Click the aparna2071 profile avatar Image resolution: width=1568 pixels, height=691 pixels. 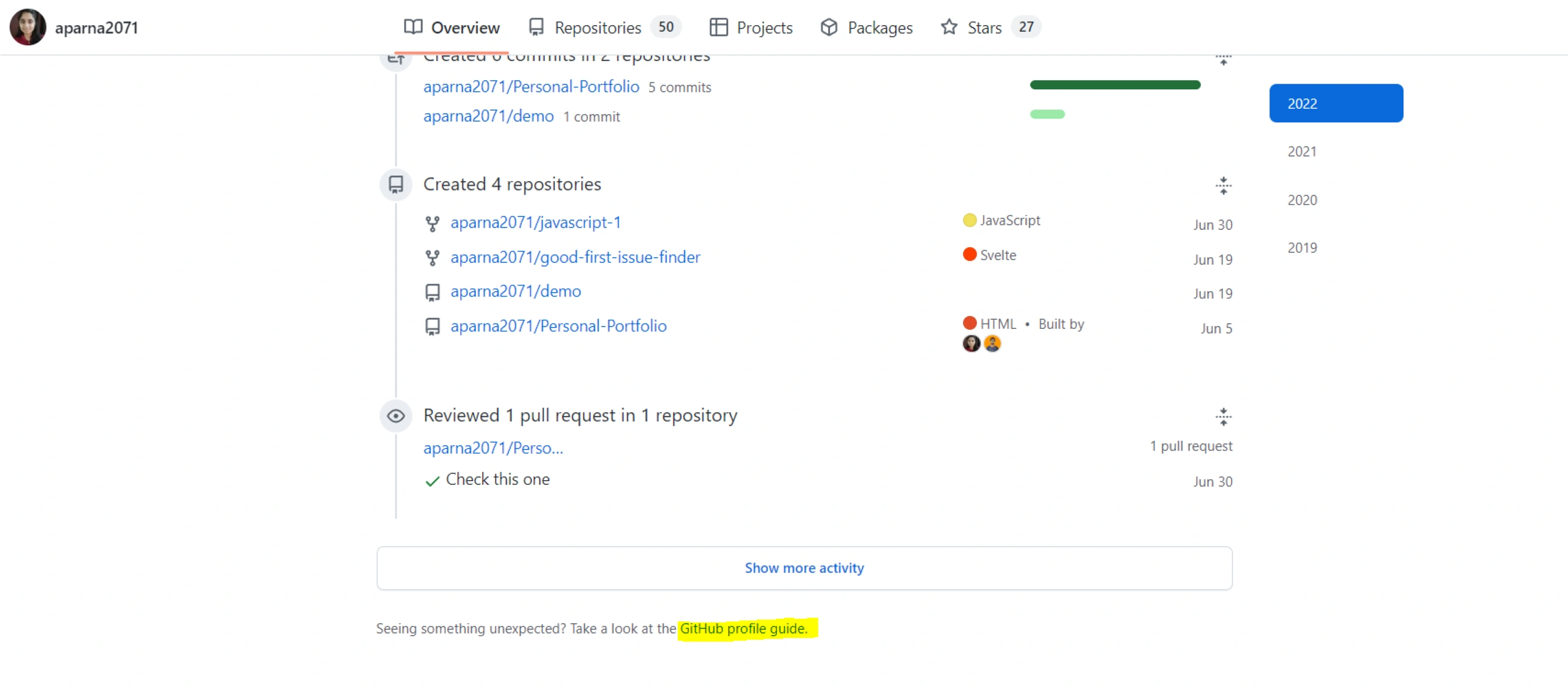28,28
